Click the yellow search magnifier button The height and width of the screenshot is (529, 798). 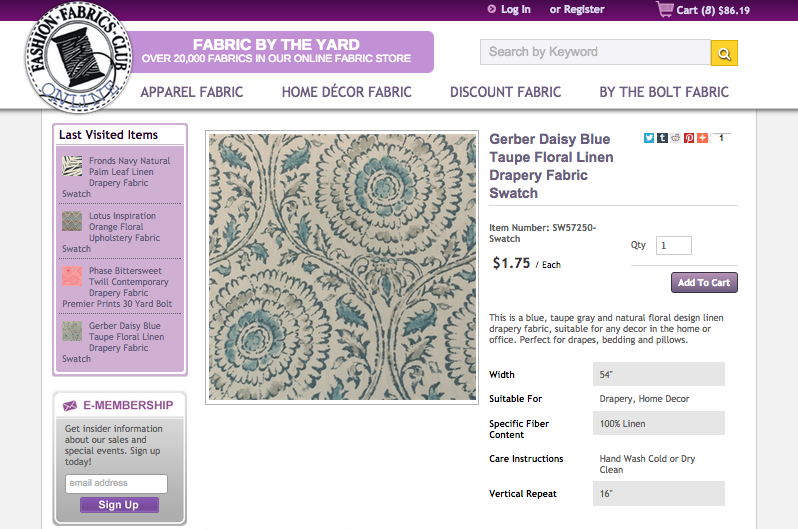724,53
